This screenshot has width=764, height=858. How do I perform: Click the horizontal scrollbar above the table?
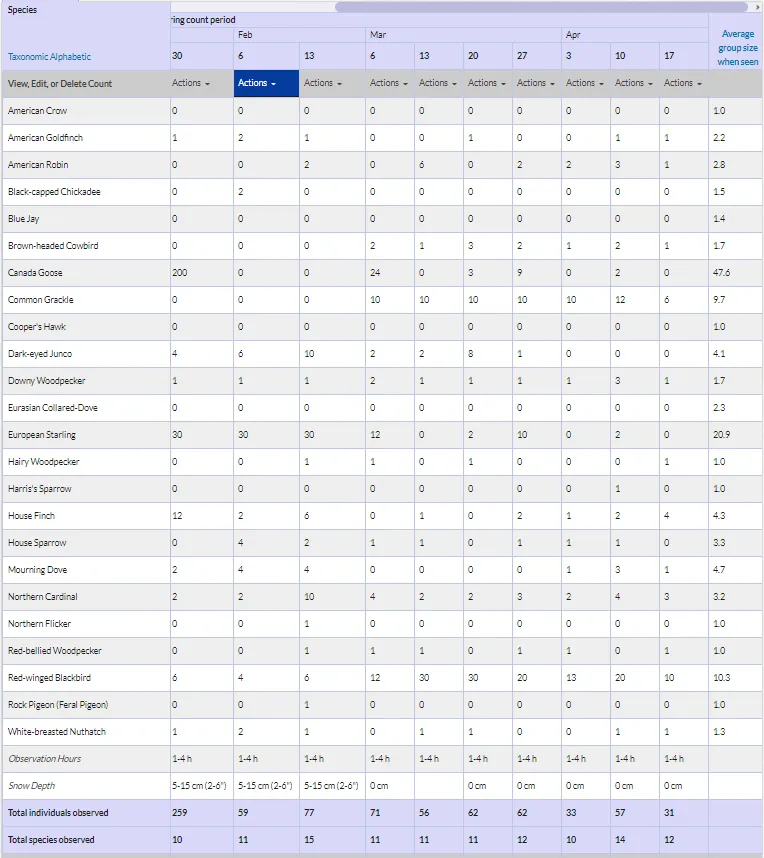tap(541, 7)
